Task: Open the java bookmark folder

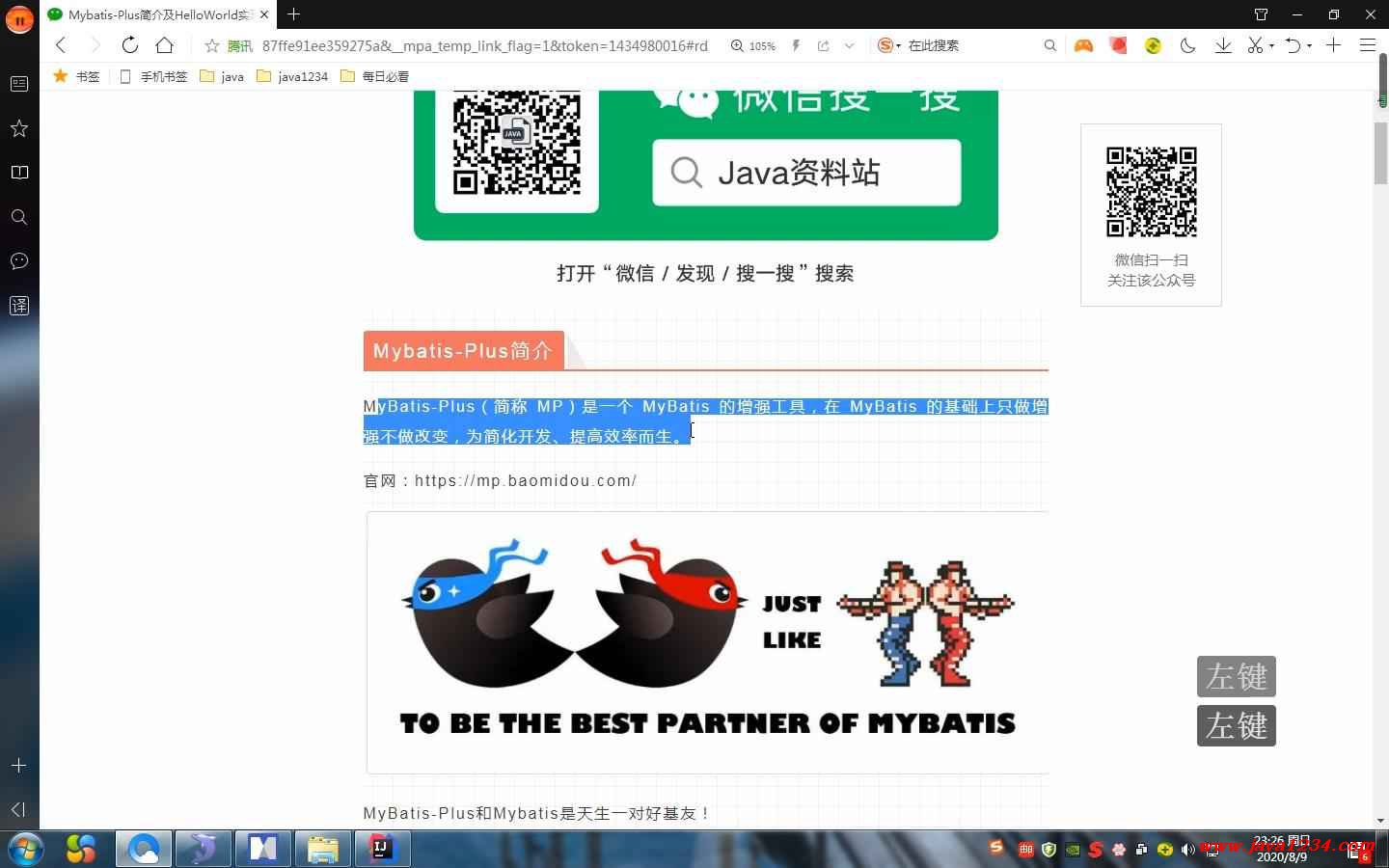Action: (x=222, y=76)
